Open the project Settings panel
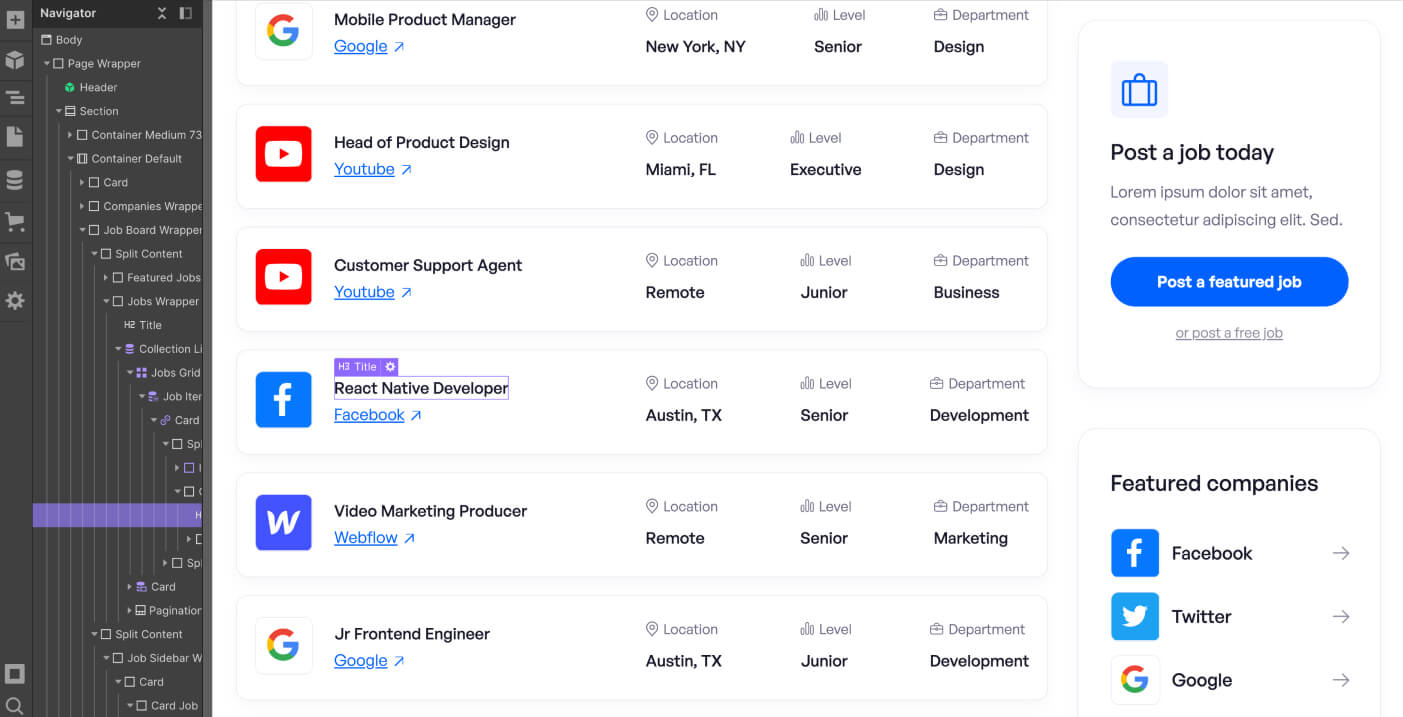 15,300
